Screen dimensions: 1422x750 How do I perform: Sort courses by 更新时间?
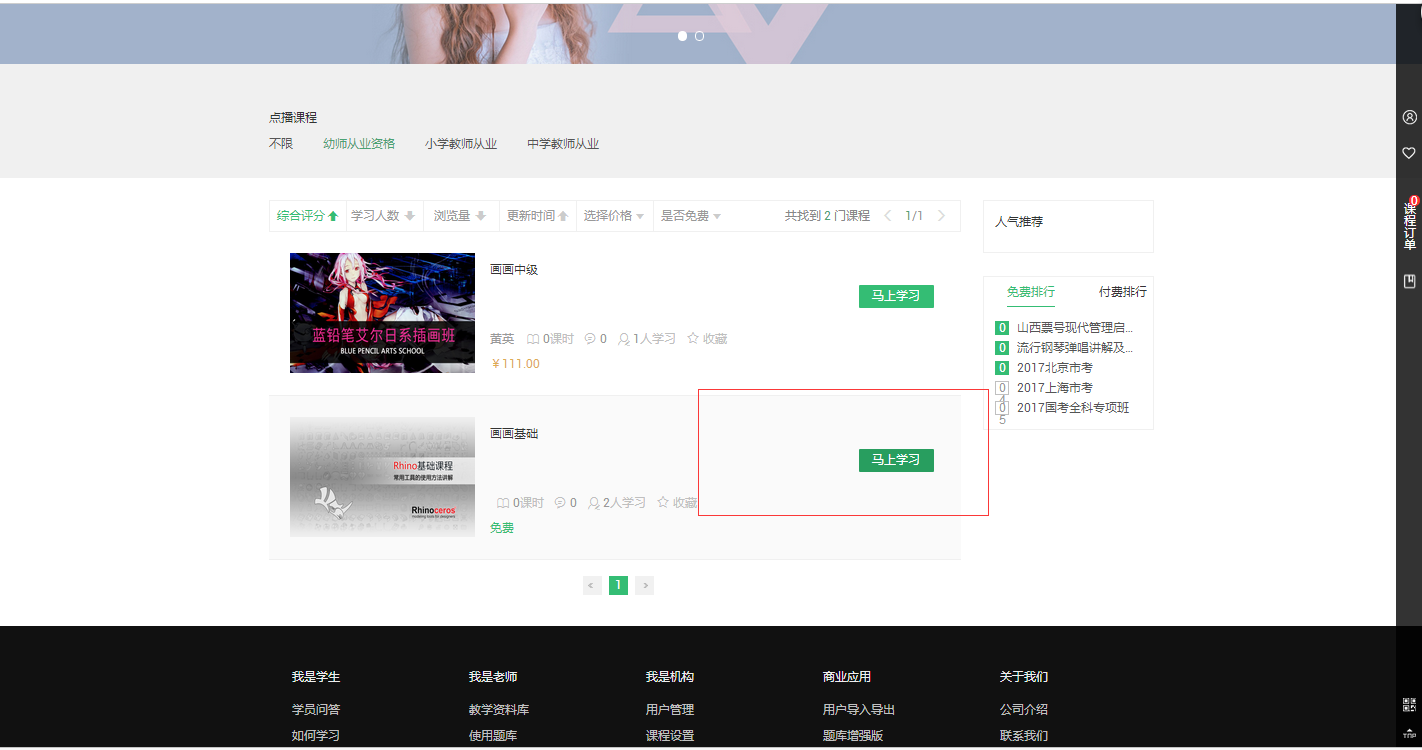pos(537,216)
